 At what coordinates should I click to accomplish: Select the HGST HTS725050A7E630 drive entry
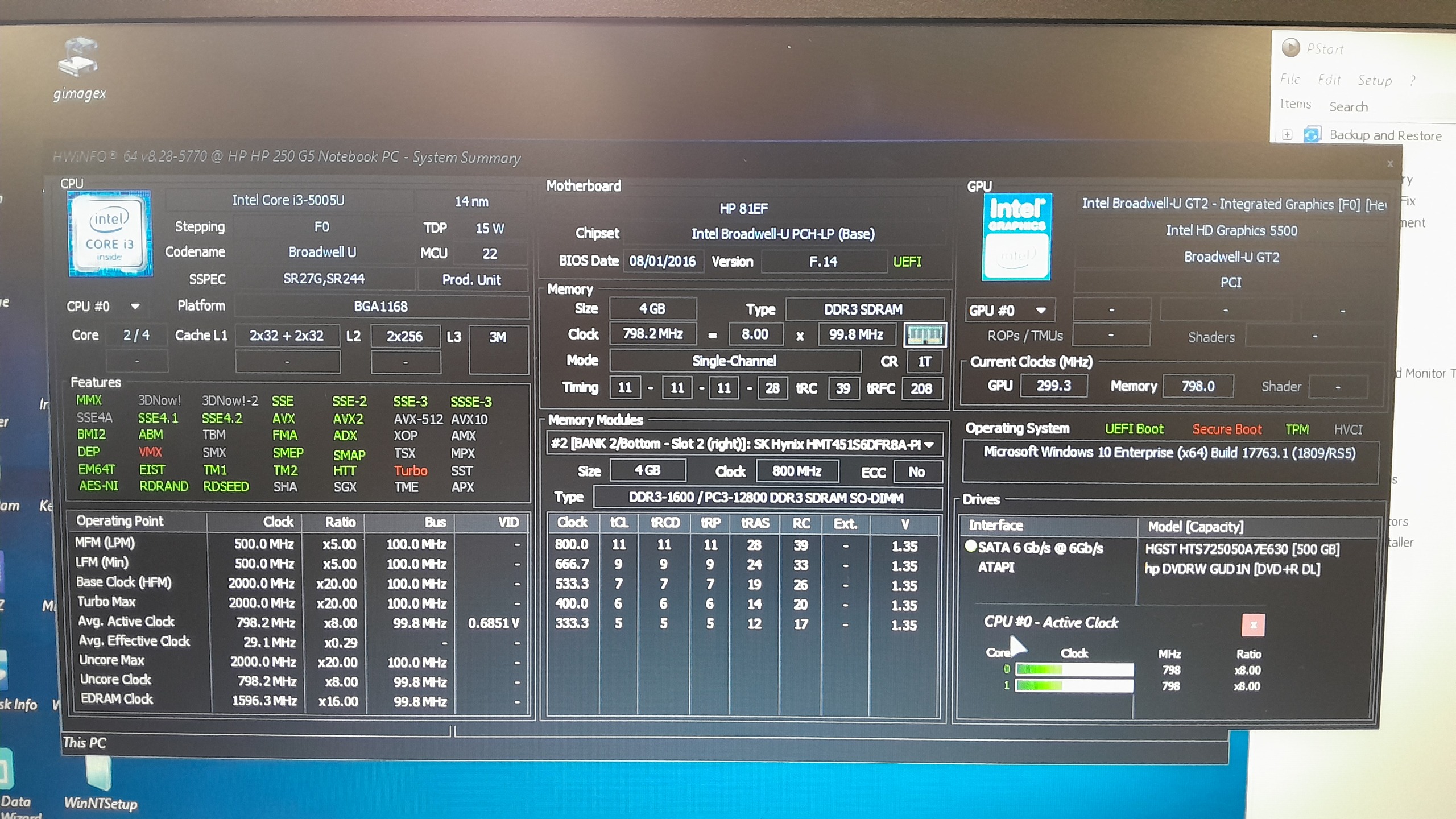coord(1242,549)
